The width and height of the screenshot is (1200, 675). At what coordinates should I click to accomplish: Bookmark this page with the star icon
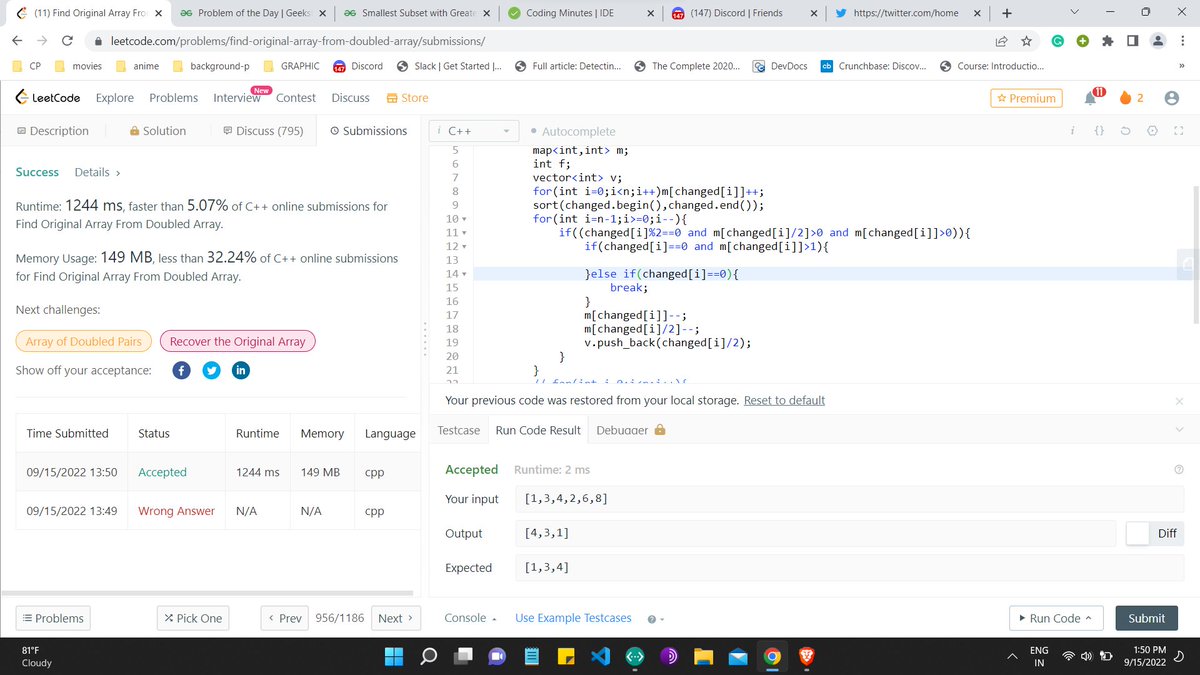click(1026, 41)
